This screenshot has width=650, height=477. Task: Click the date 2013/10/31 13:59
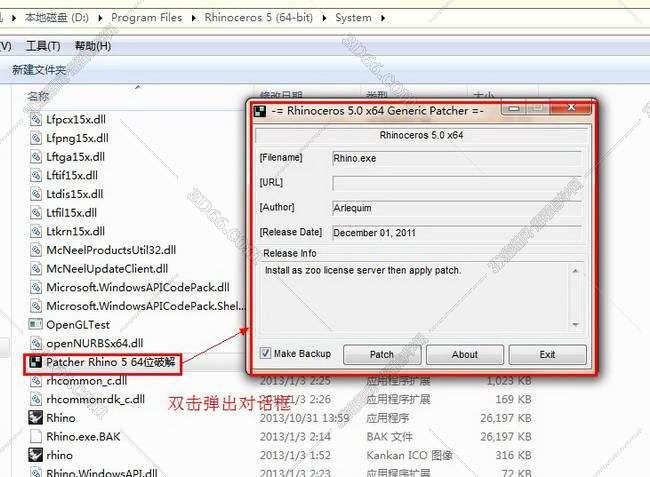tap(305, 418)
